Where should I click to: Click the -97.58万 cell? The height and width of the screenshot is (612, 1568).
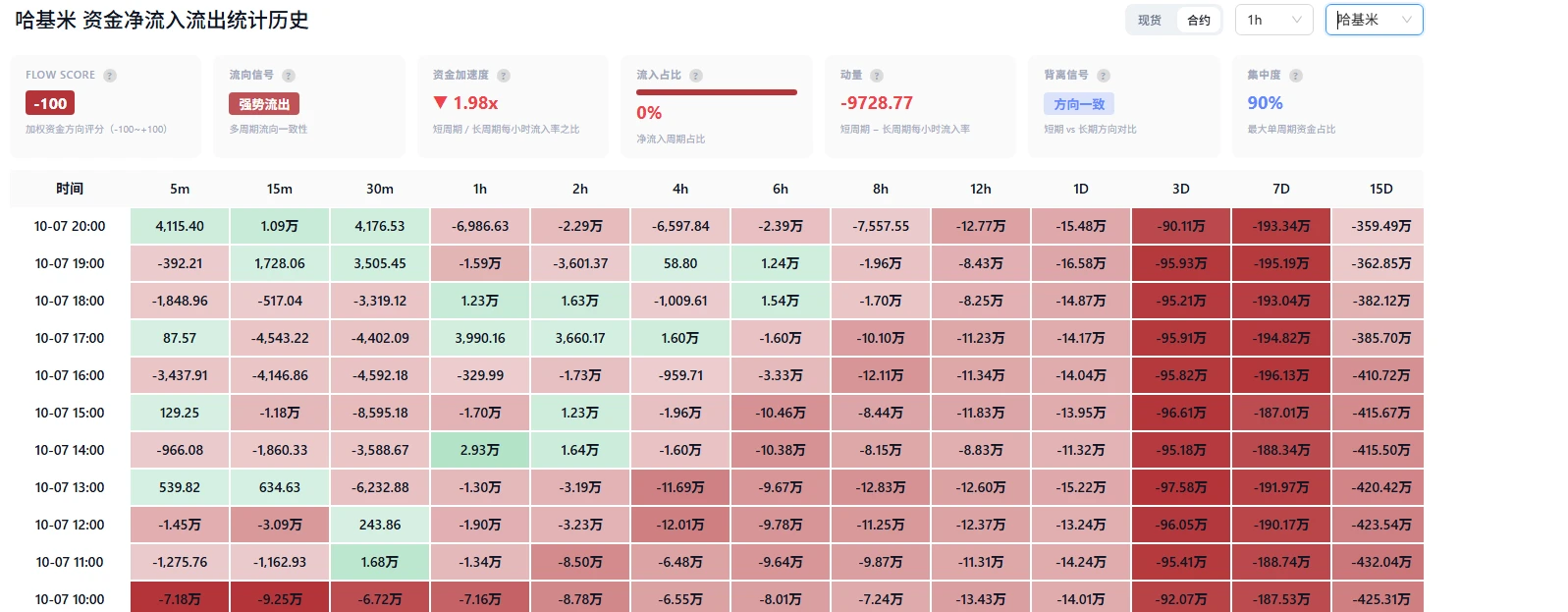point(1181,487)
